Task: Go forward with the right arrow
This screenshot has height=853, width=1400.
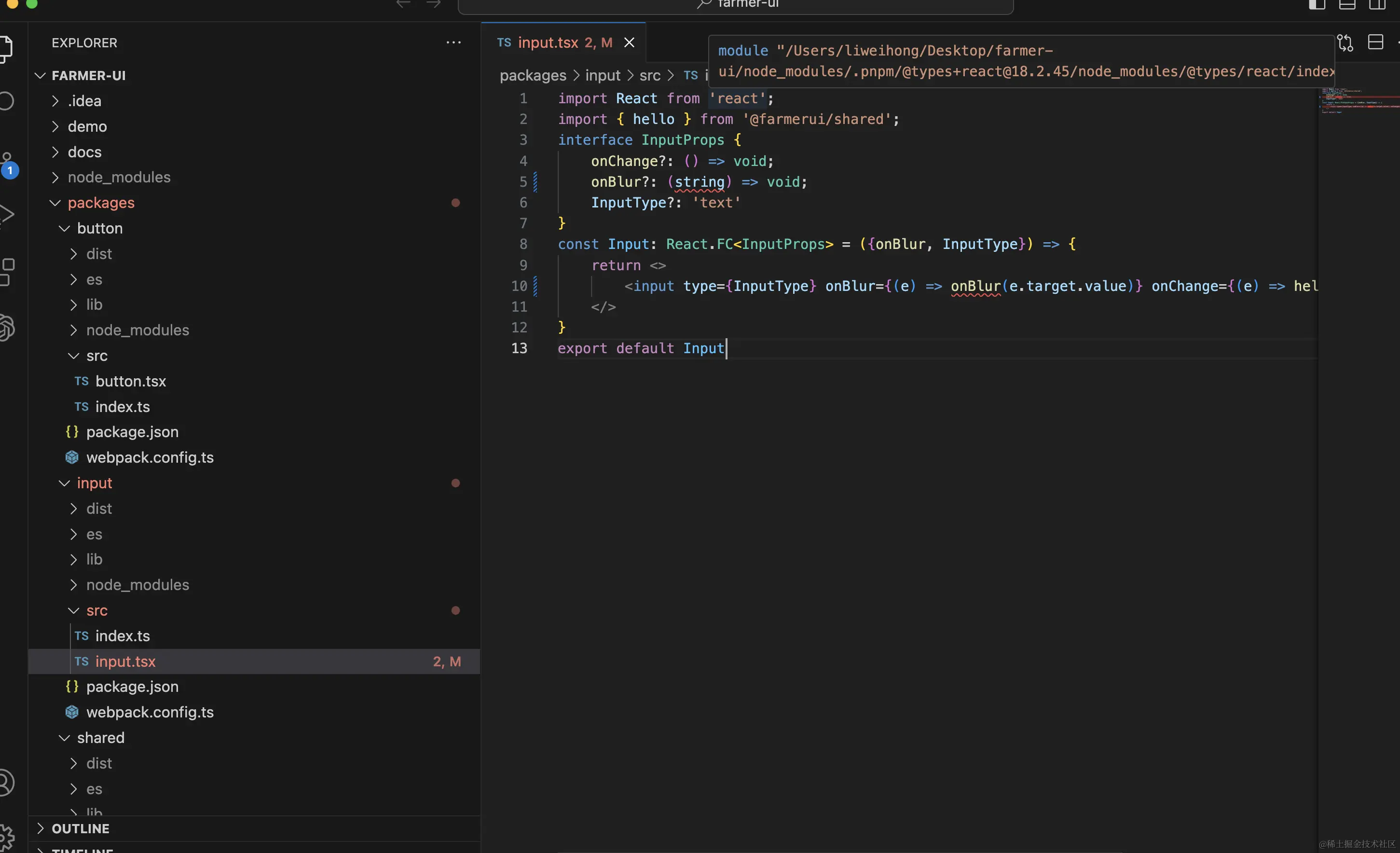Action: coord(434,4)
